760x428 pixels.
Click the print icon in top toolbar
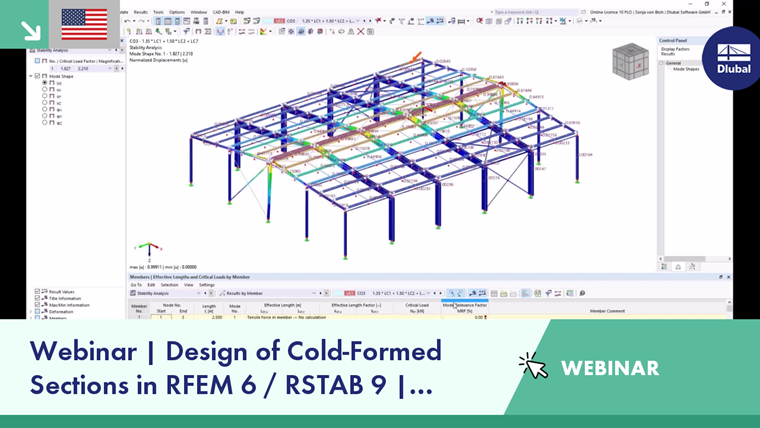tap(196, 21)
